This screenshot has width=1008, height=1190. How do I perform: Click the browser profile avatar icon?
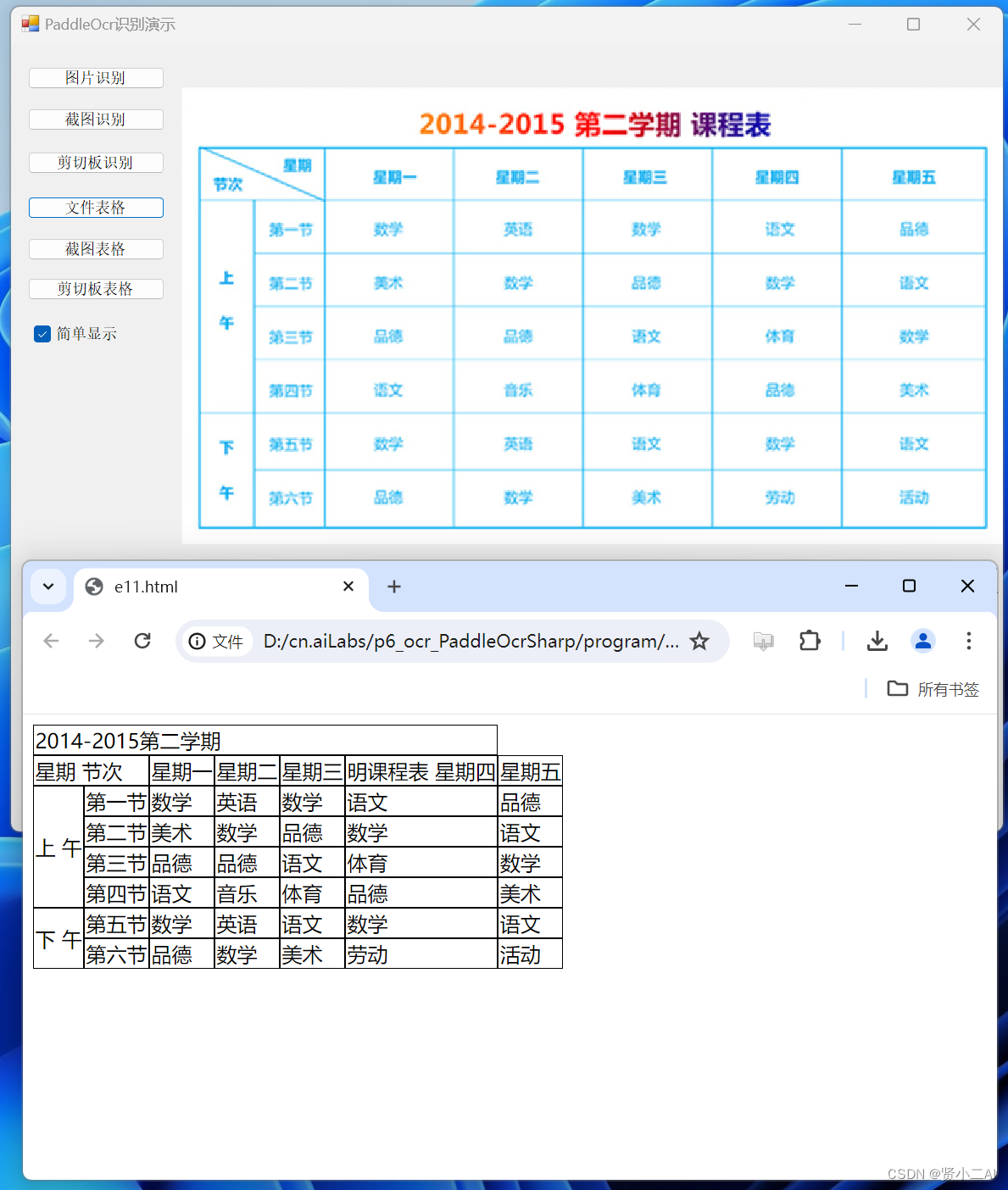pyautogui.click(x=922, y=642)
